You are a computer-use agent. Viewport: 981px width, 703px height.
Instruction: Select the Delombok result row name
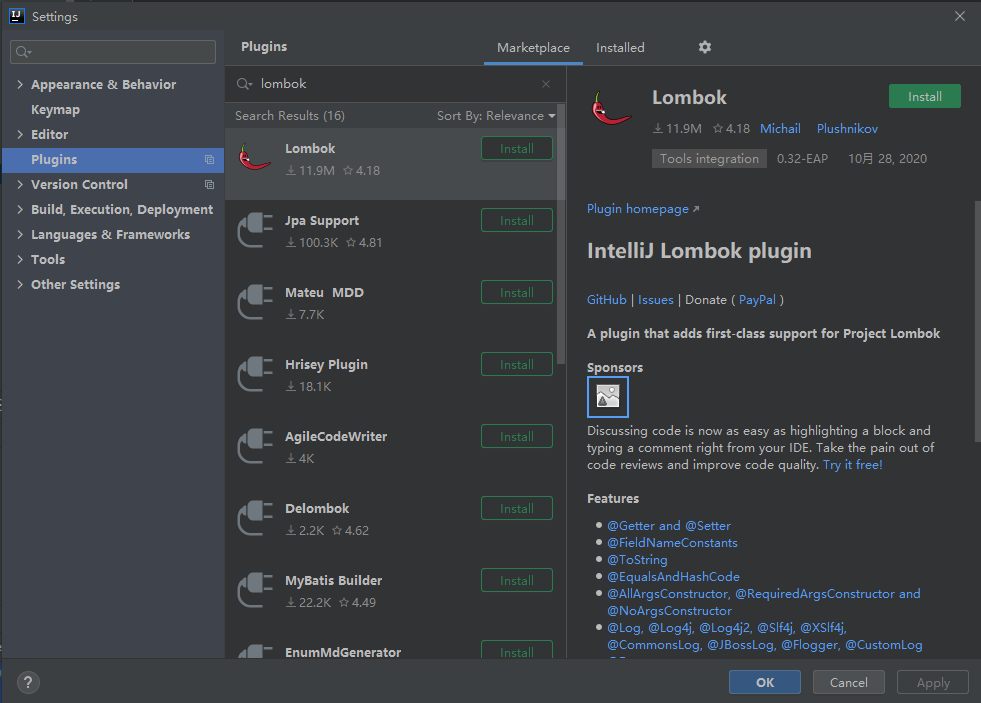(x=317, y=508)
